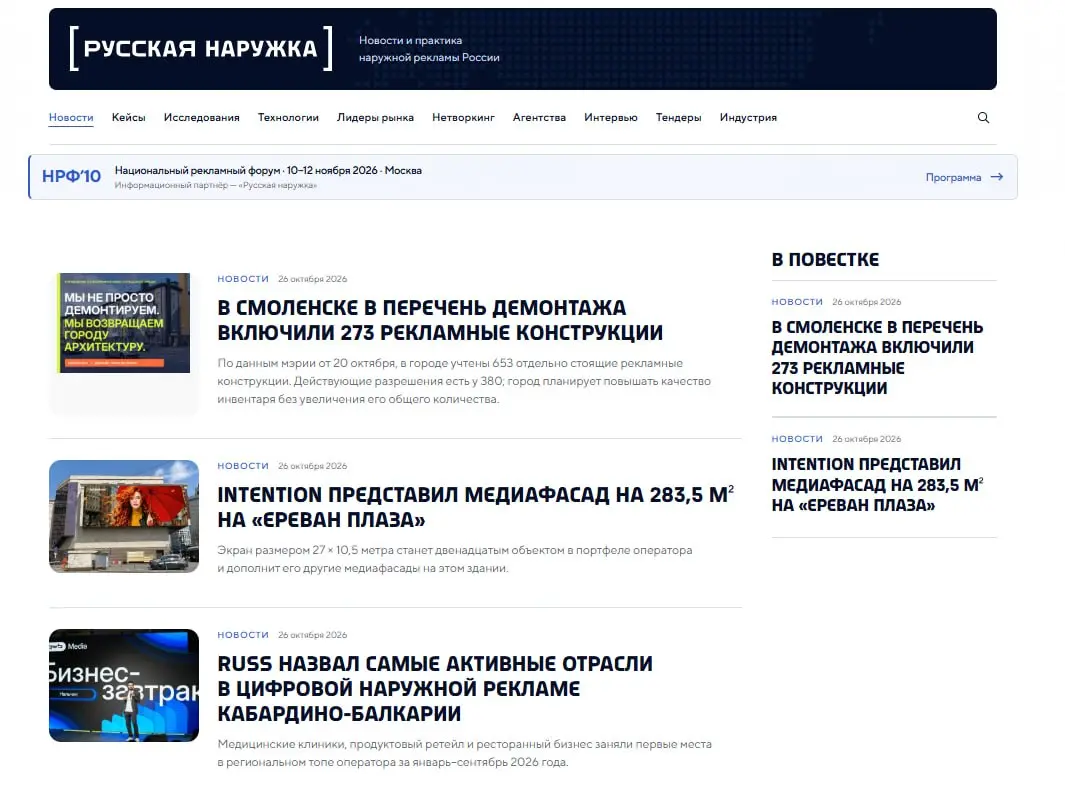Click the Национальный рекламный форум banner text
Viewport: 1065px width, 787px height.
pyautogui.click(x=268, y=170)
